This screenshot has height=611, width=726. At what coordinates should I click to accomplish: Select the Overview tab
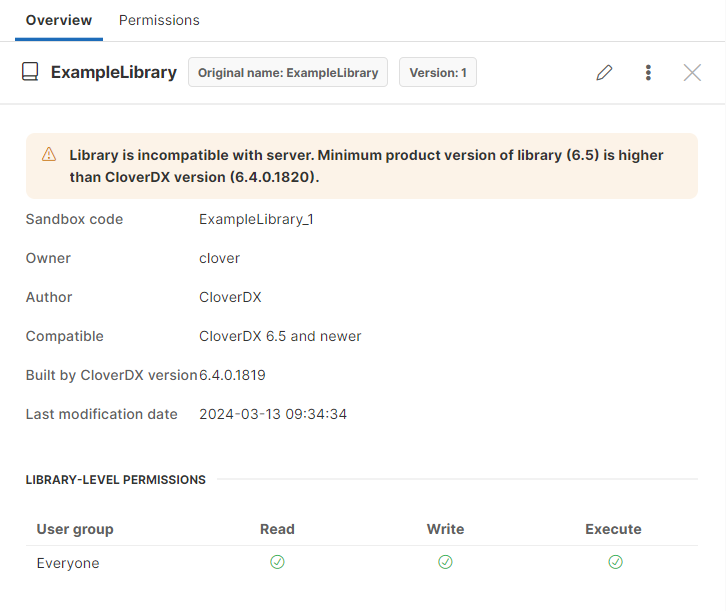click(x=59, y=20)
